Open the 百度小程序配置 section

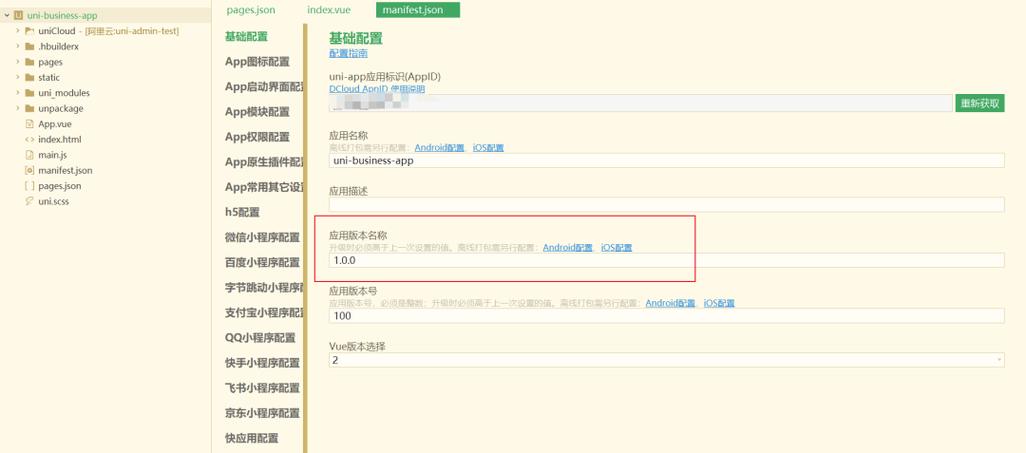tap(262, 263)
